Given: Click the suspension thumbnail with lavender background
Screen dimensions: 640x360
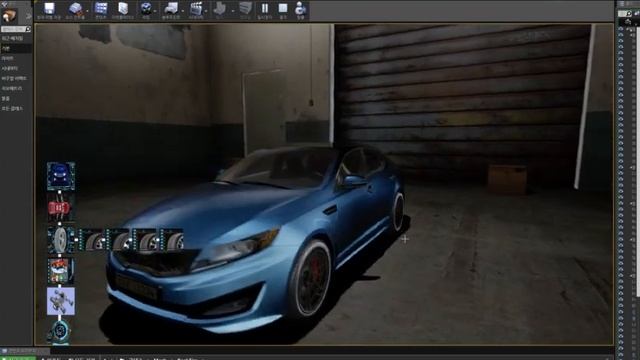Looking at the screenshot, I should tap(61, 301).
